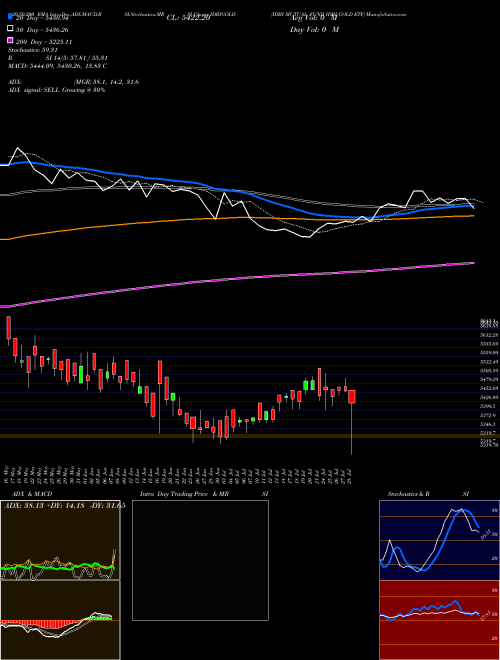Click the 'Stochastics: 59.31' reading

31,50
